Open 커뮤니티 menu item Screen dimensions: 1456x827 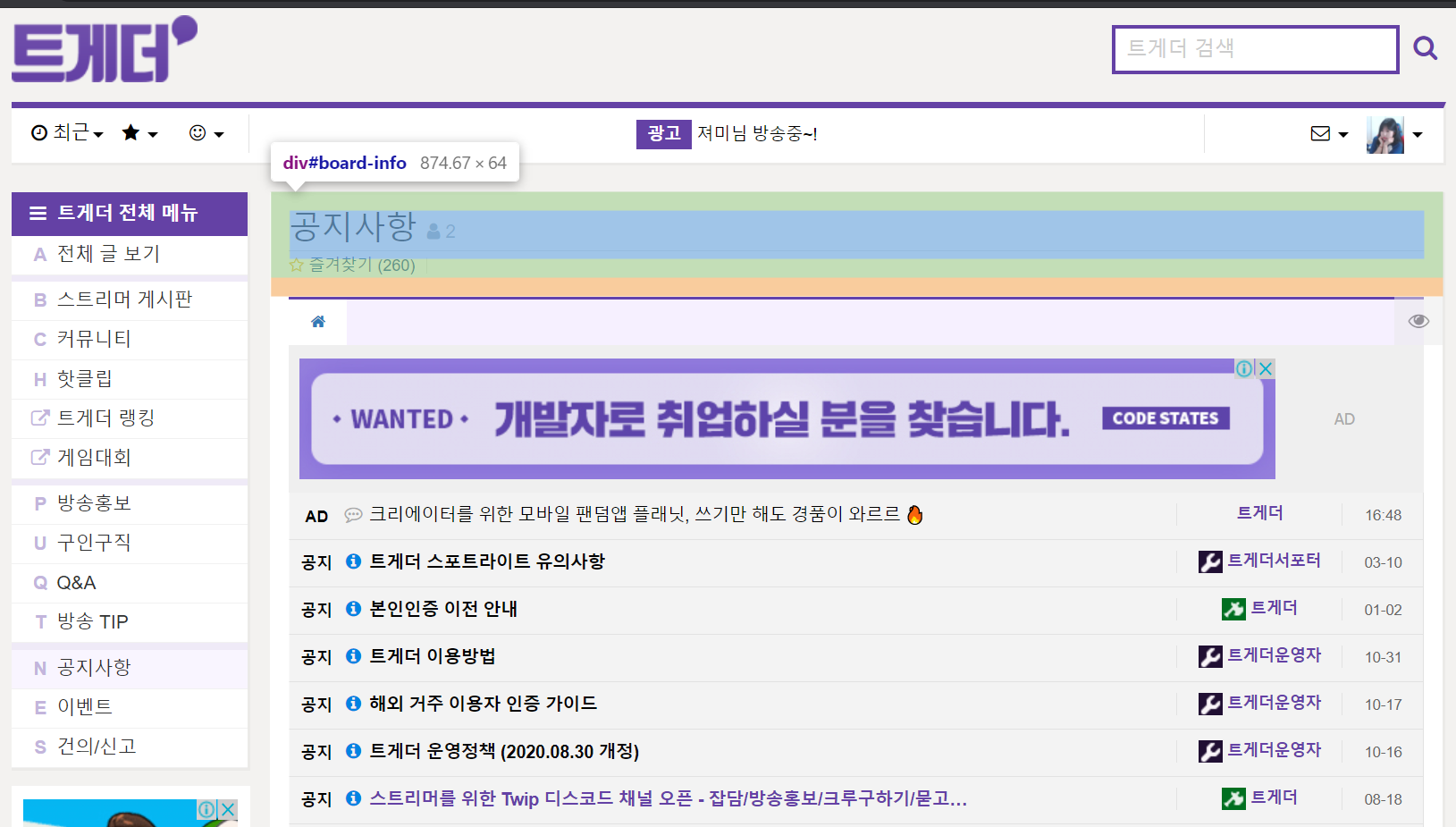[x=130, y=340]
